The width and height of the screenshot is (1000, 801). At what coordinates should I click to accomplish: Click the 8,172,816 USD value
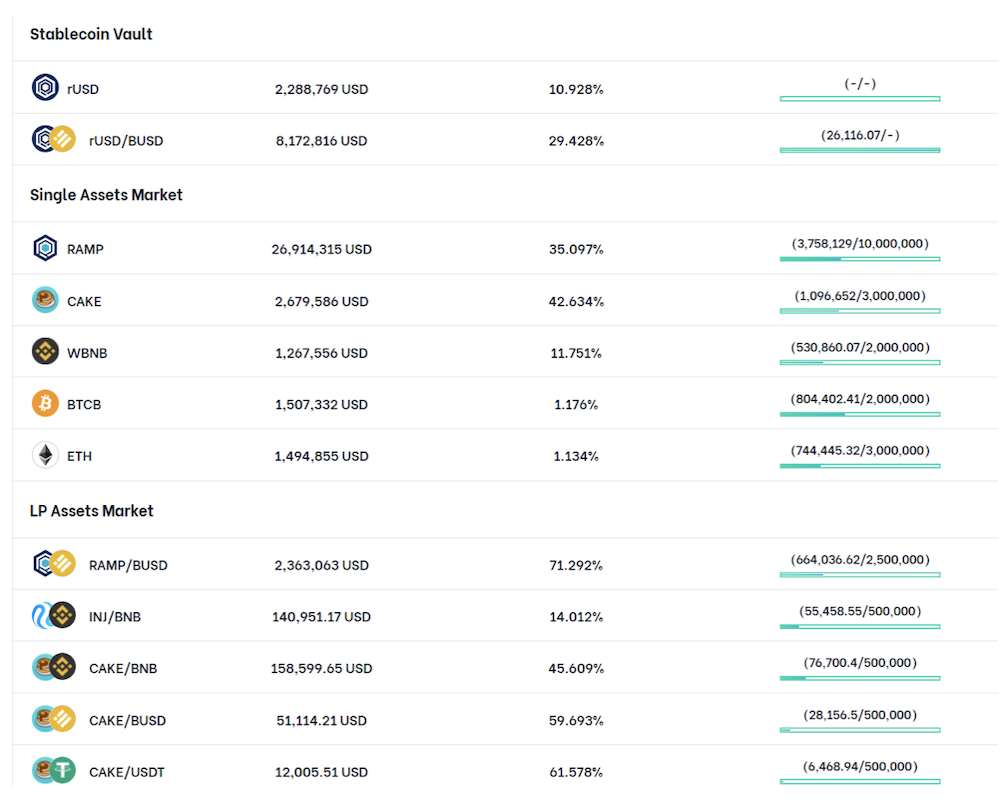[x=321, y=141]
